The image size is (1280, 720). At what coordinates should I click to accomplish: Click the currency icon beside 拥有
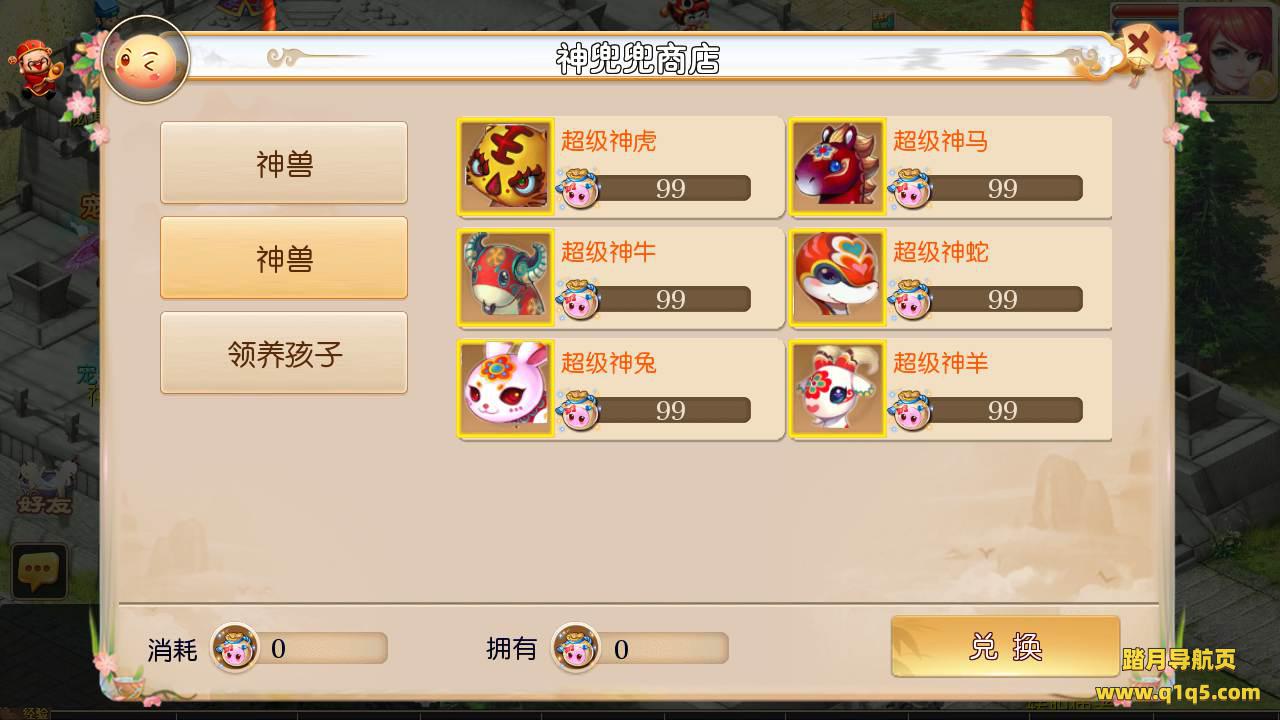tap(576, 648)
